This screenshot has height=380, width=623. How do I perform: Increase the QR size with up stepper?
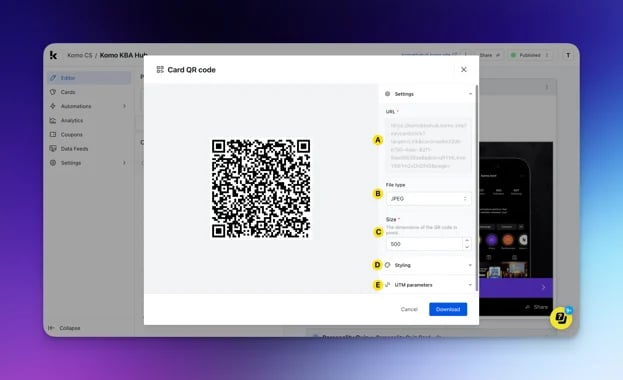tap(467, 240)
